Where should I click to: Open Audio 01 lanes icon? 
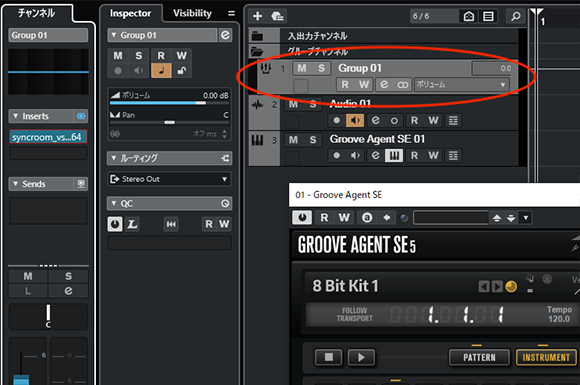click(x=453, y=120)
